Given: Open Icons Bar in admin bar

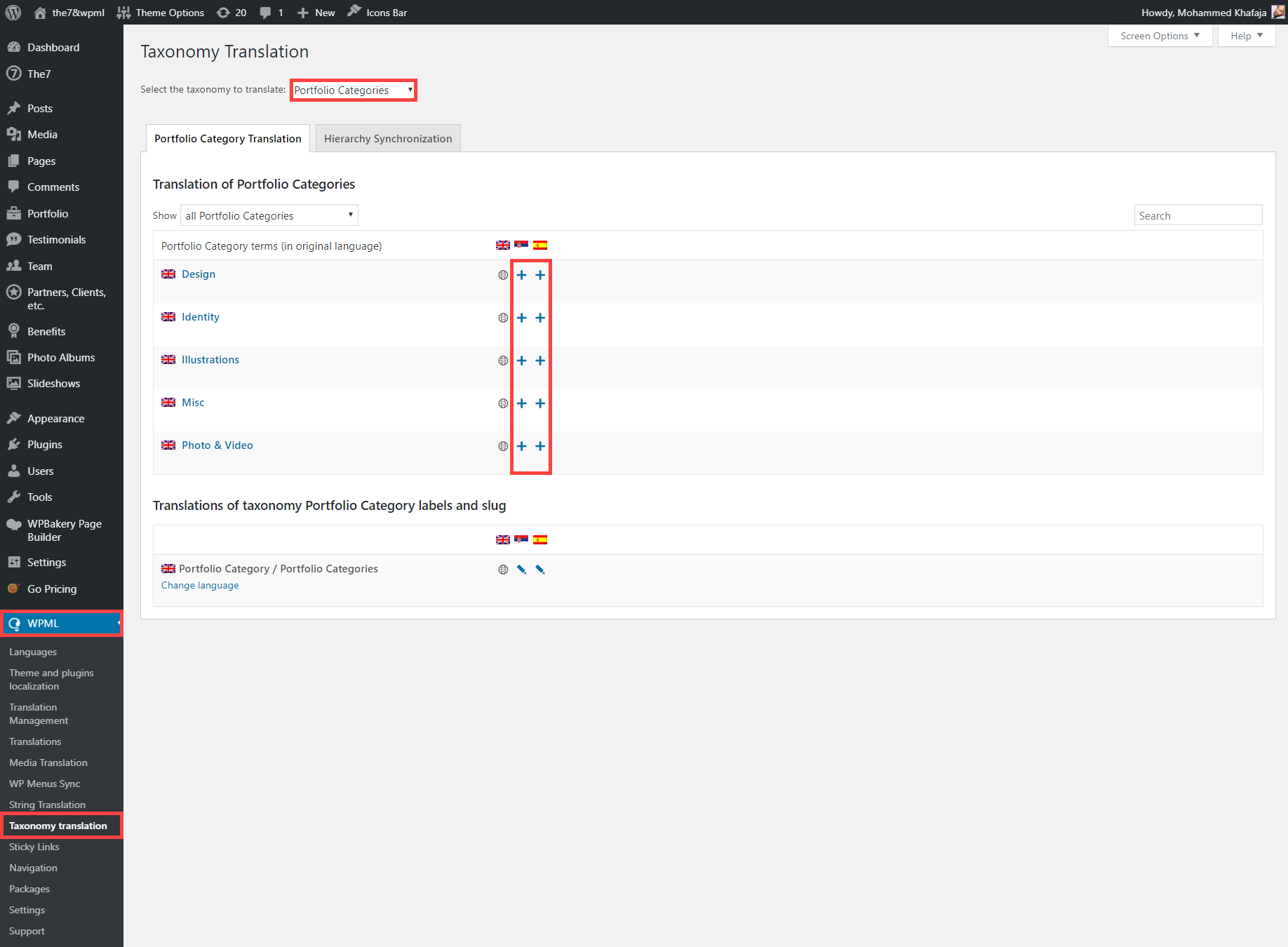Looking at the screenshot, I should click(377, 13).
